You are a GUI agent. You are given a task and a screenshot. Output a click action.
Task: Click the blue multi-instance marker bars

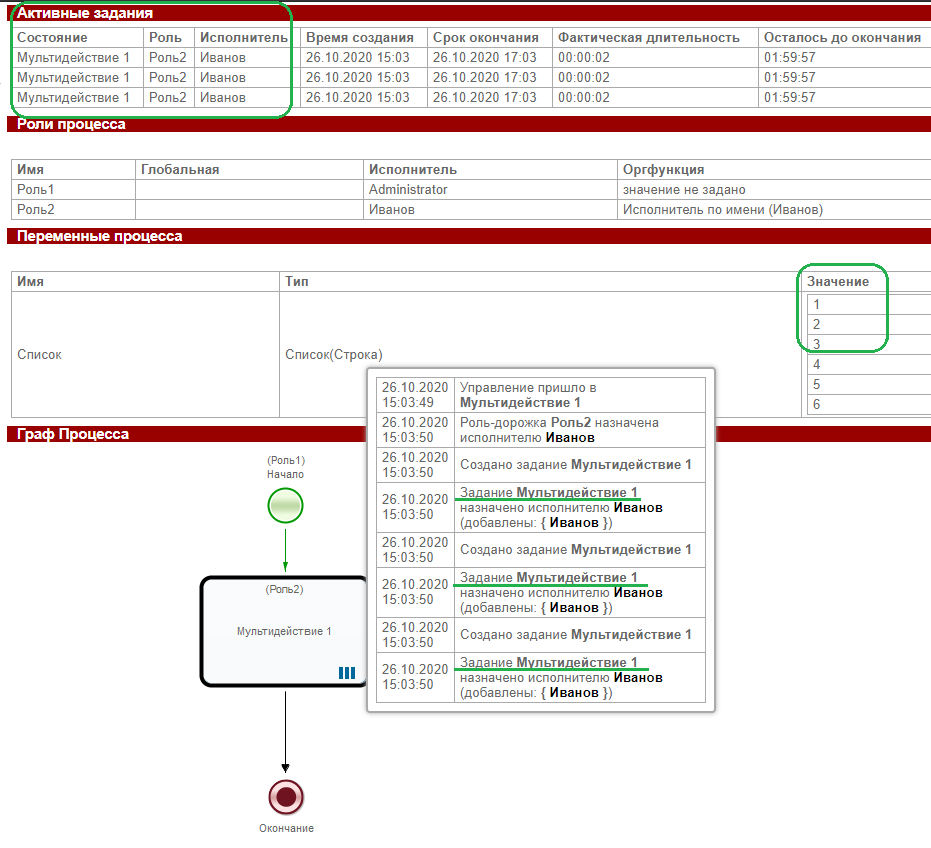347,673
